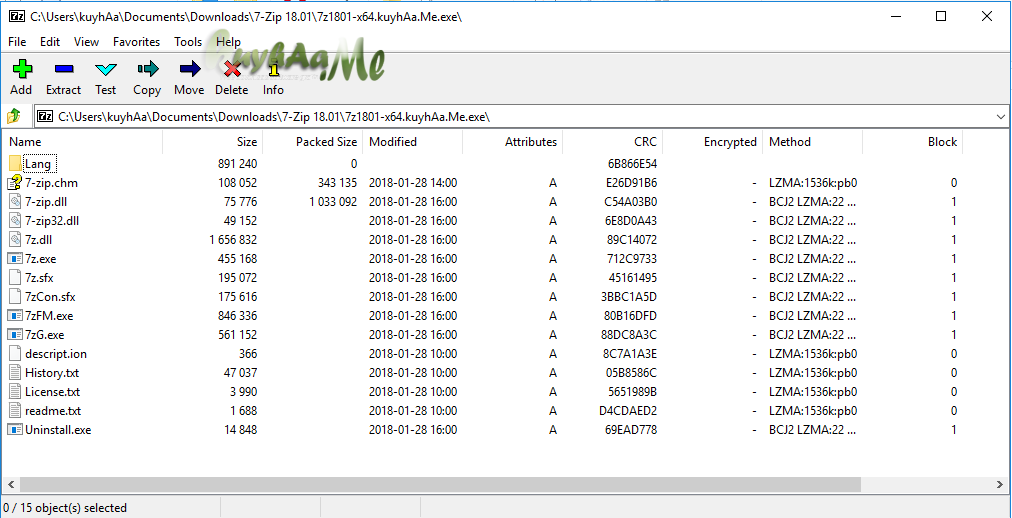The image size is (1012, 518).
Task: Click descript.ion's LZMA:1536k:pb0 method value
Action: coord(813,354)
